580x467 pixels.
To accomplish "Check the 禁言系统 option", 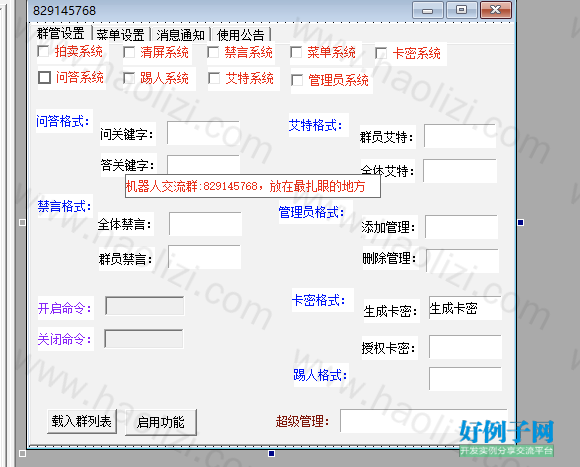I will [x=213, y=52].
